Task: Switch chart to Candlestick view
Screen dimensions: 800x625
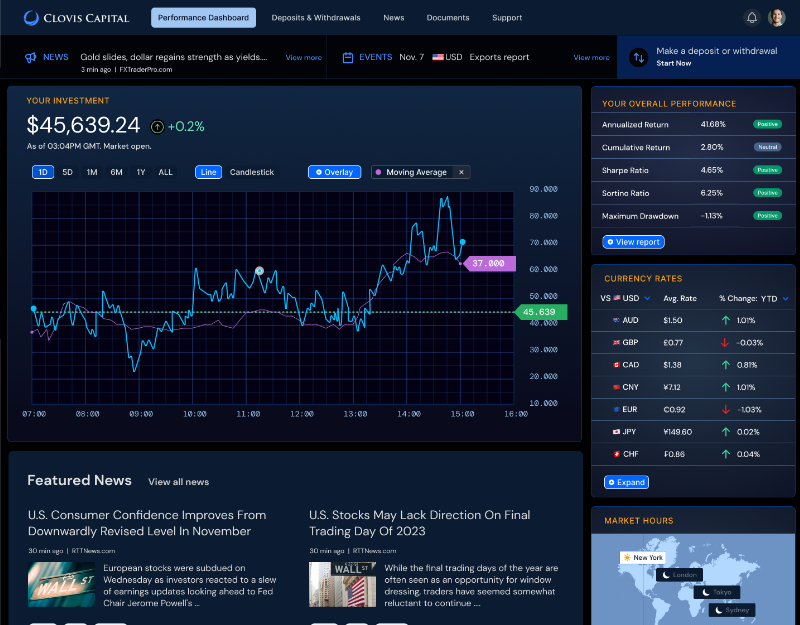Action: pos(252,172)
